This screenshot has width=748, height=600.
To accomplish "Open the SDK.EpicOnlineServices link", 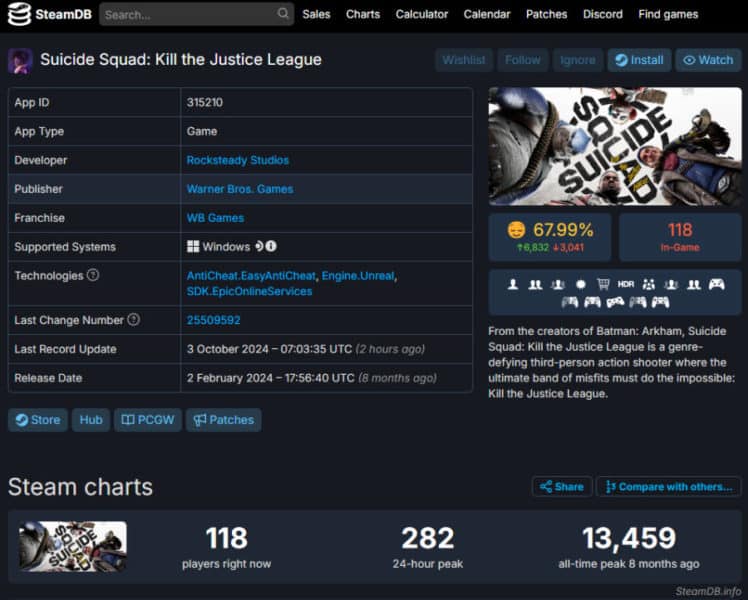I will [249, 291].
